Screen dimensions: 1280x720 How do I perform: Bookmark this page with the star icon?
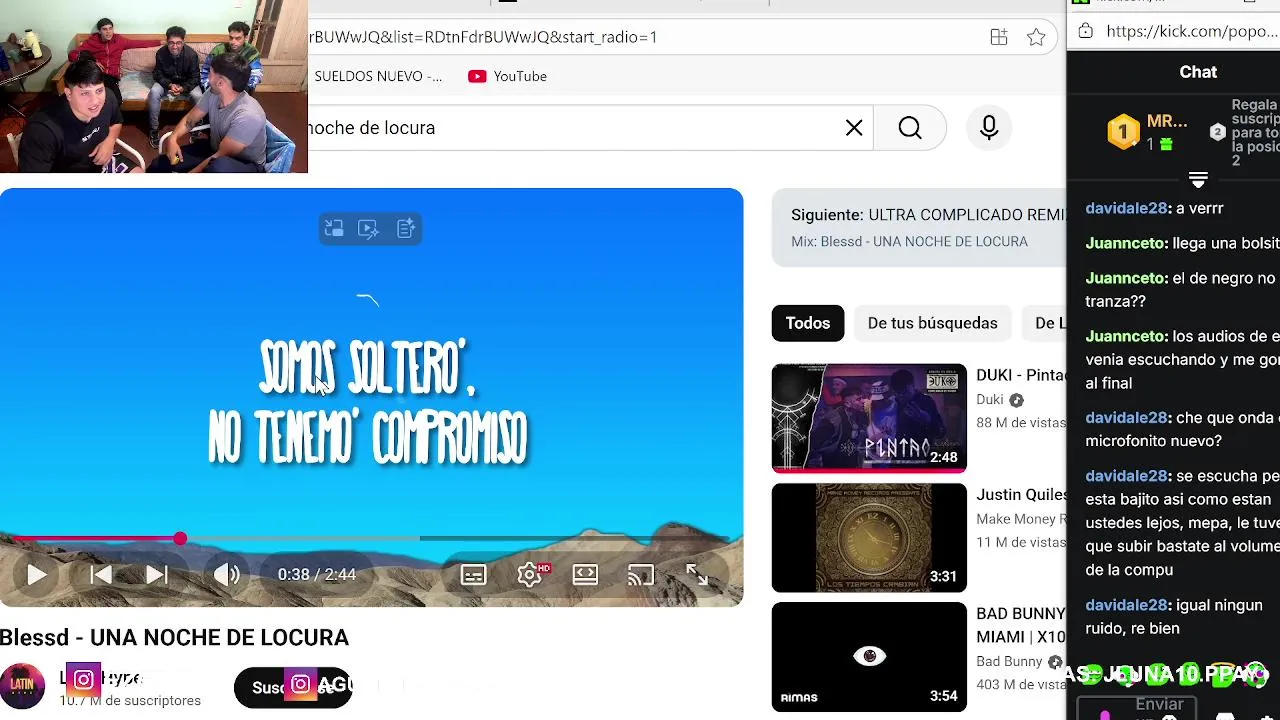click(x=1036, y=37)
